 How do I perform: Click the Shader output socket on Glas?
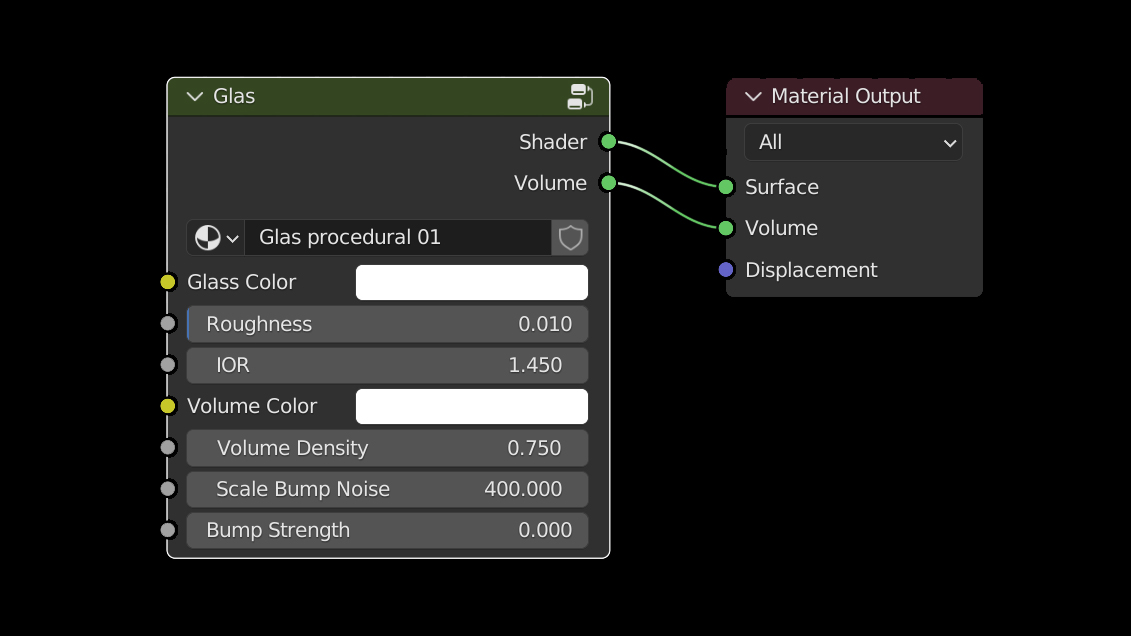[x=608, y=142]
